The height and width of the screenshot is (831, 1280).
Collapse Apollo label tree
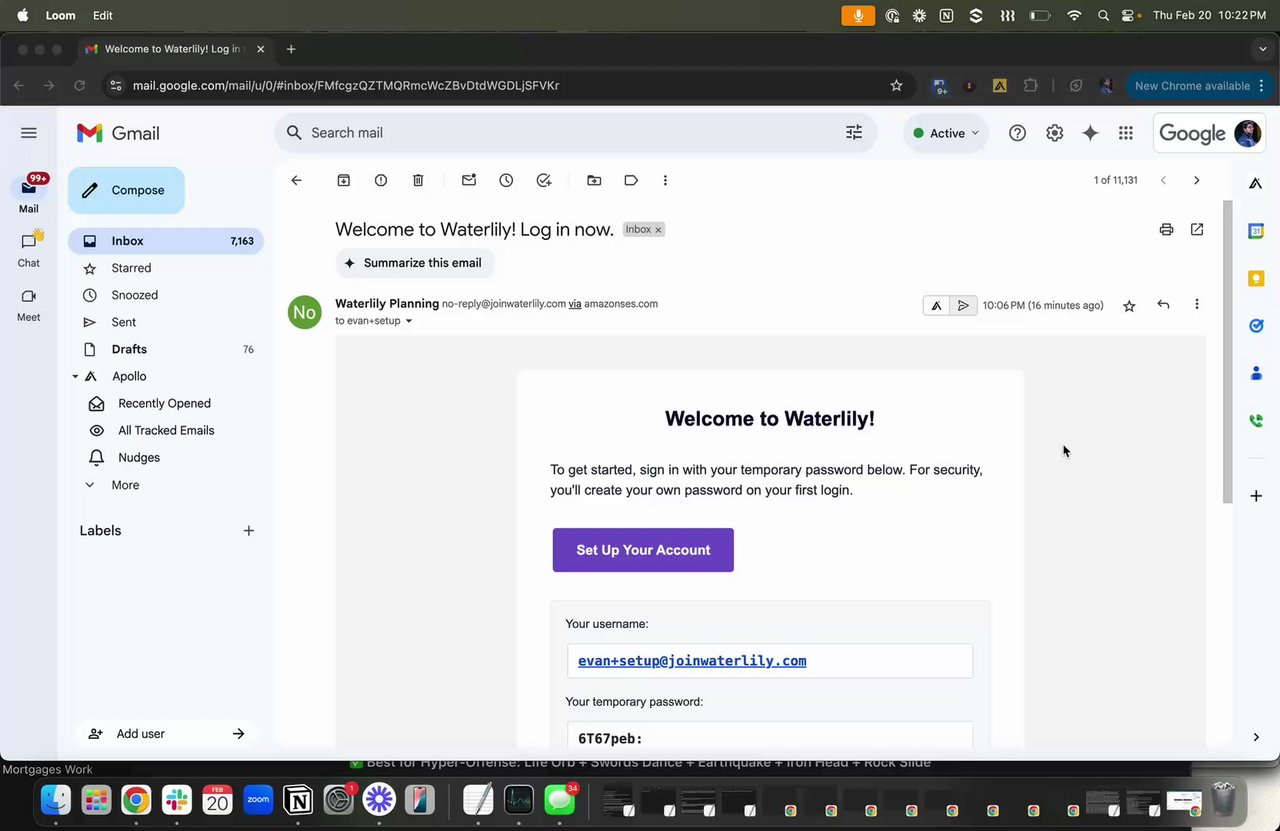75,377
